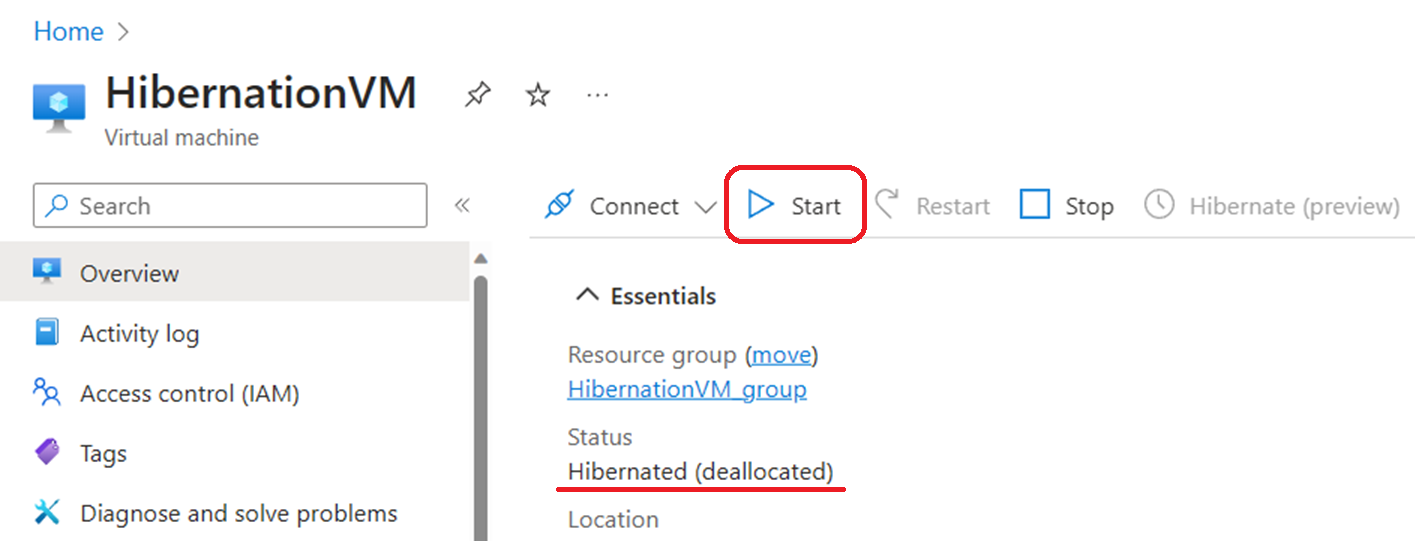Select the Hibernated (deallocated) status text
Screen dimensions: 1415x541
pyautogui.click(x=700, y=471)
